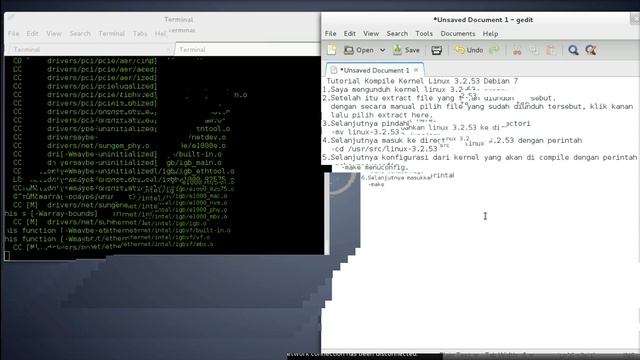Switch to second Terminal tab
640x360 pixels.
tap(247, 49)
